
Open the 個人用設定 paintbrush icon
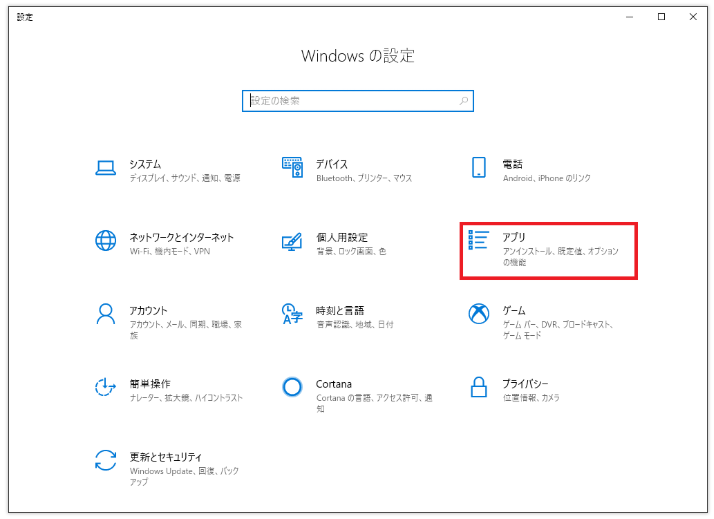coord(292,241)
